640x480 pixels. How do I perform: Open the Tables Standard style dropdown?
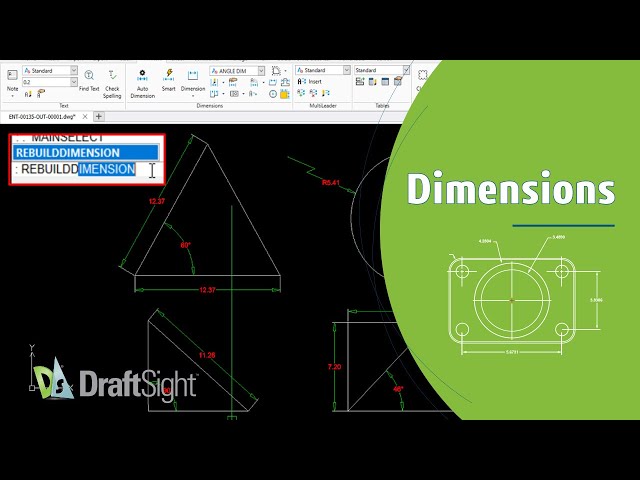(406, 70)
